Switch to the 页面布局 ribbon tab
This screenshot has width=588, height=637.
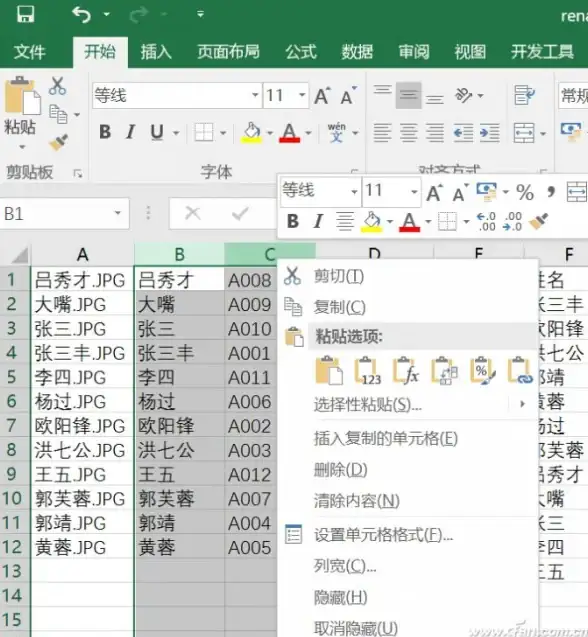pyautogui.click(x=228, y=52)
